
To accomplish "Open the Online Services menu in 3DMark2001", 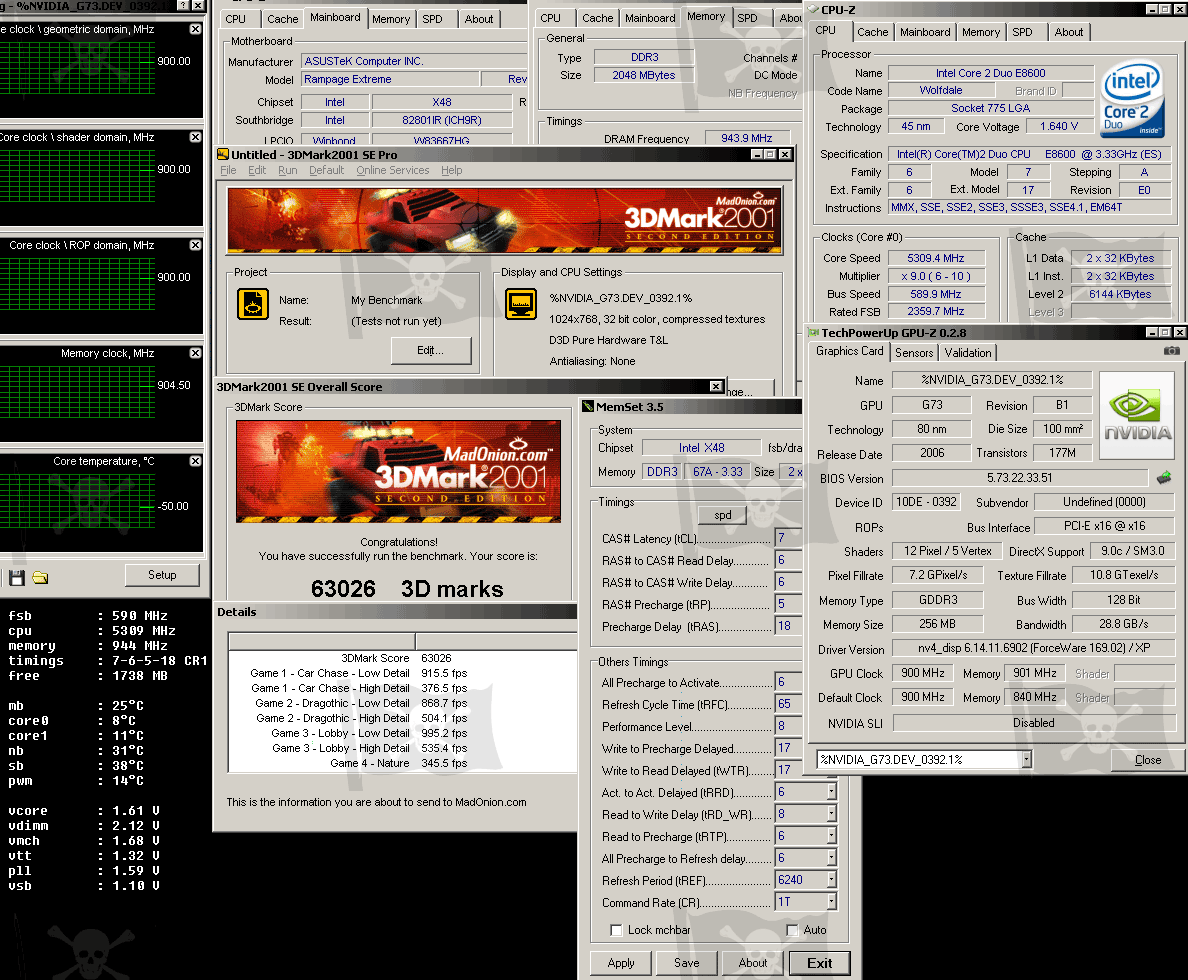I will coord(392,171).
